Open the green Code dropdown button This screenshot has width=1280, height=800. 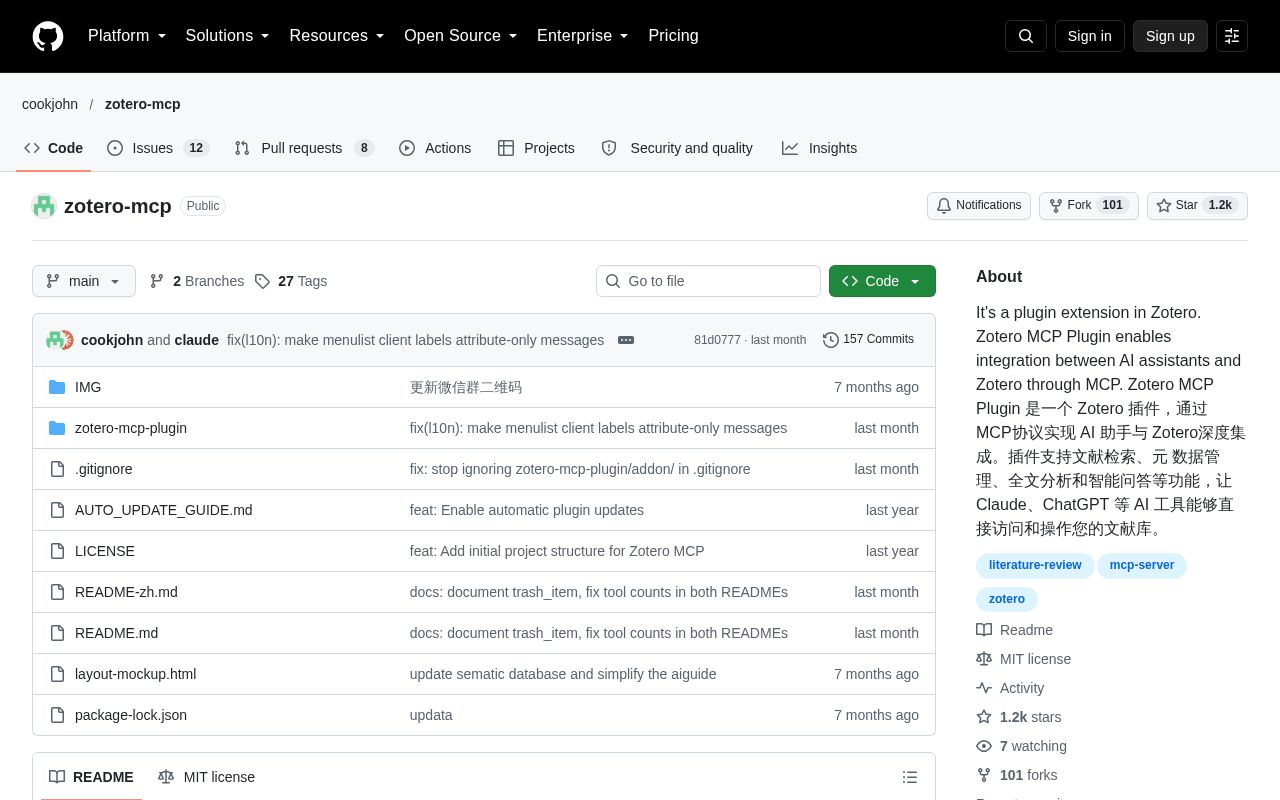point(882,281)
